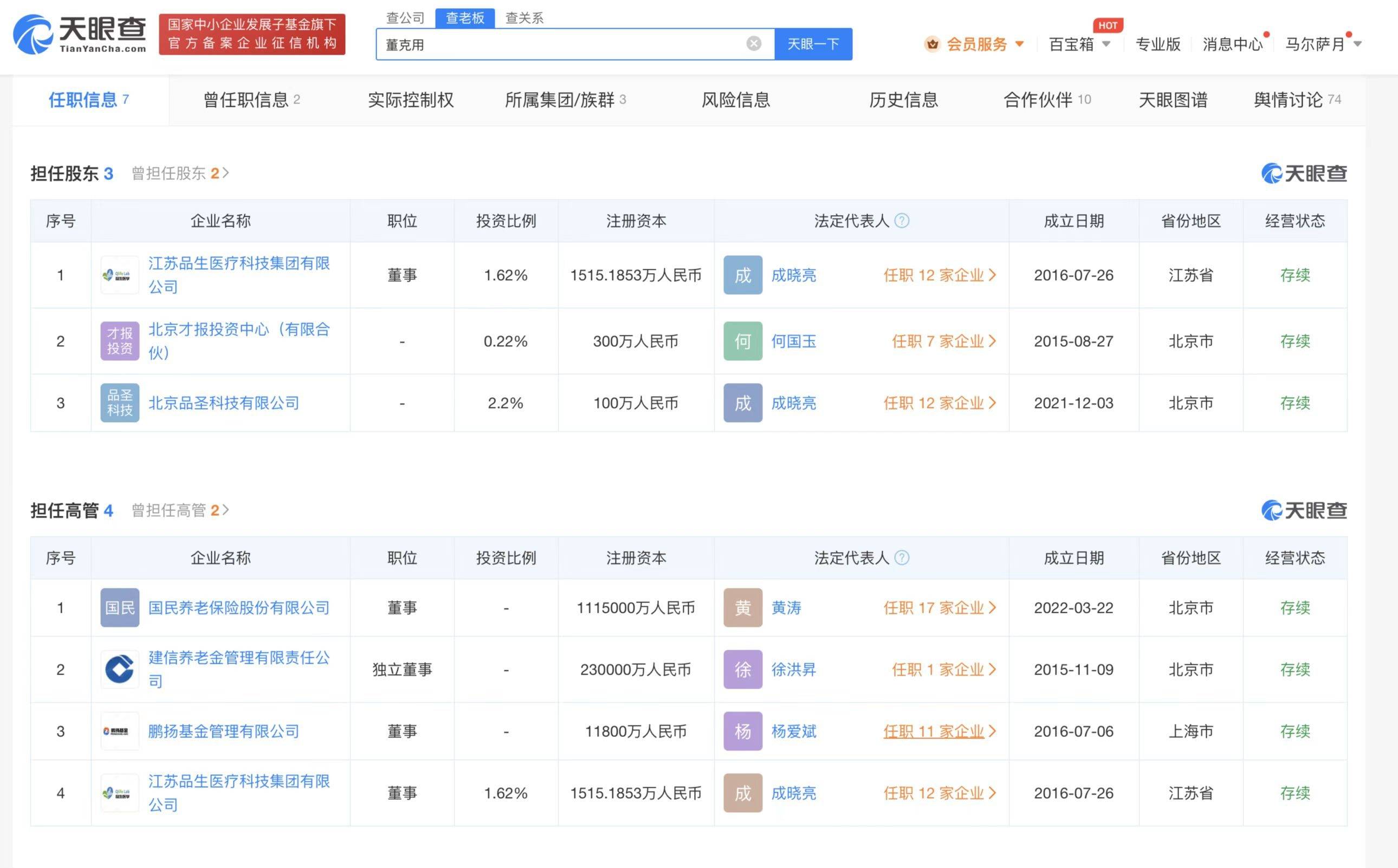
Task: Open 北京才报投资中心 company link
Action: point(239,341)
